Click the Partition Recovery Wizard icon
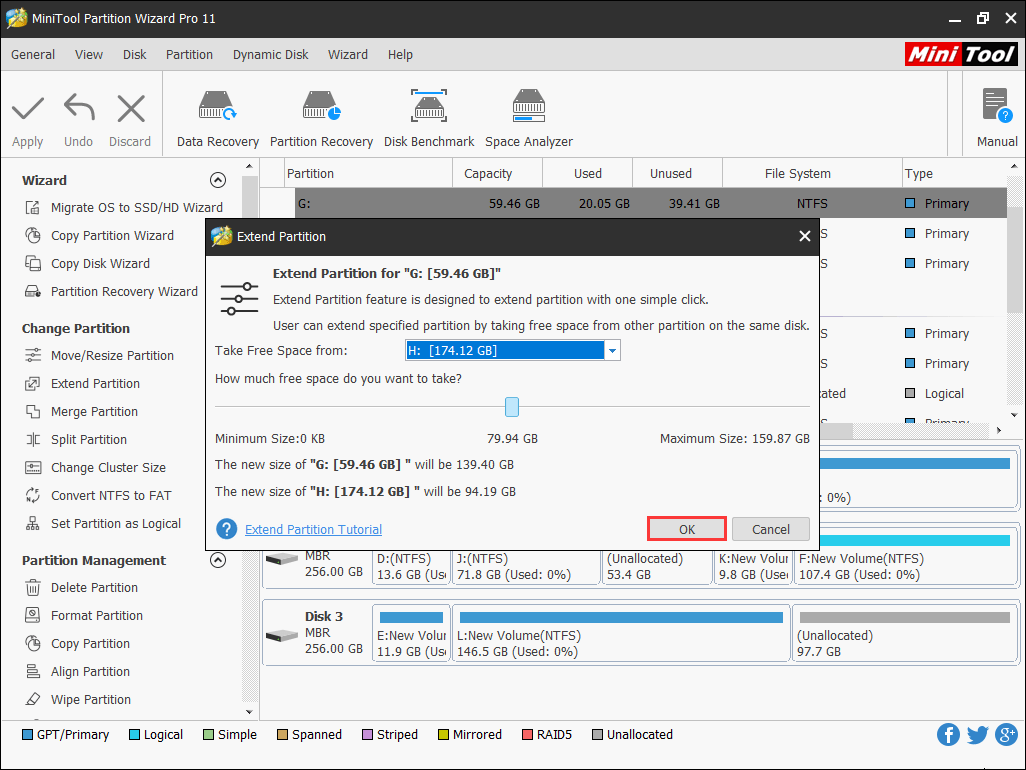Screen dimensions: 1026x770 [x=33, y=292]
